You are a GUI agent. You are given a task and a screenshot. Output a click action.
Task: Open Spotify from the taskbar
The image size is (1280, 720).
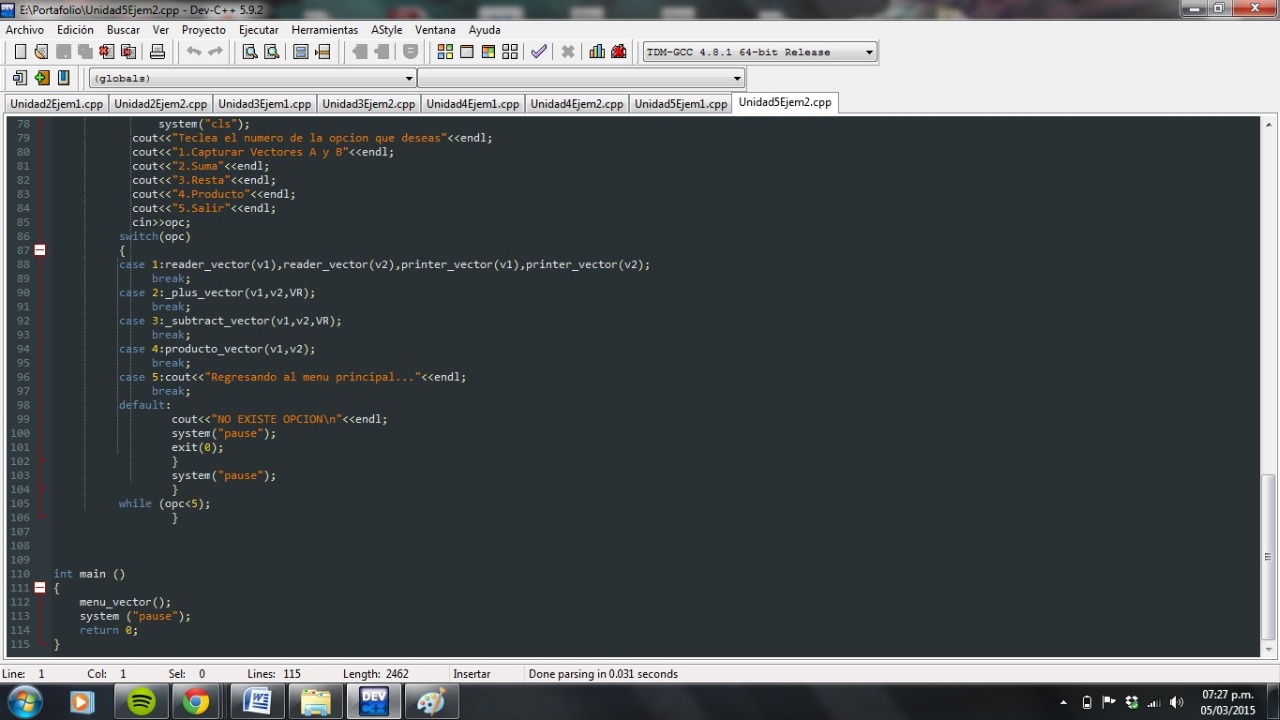pyautogui.click(x=142, y=702)
